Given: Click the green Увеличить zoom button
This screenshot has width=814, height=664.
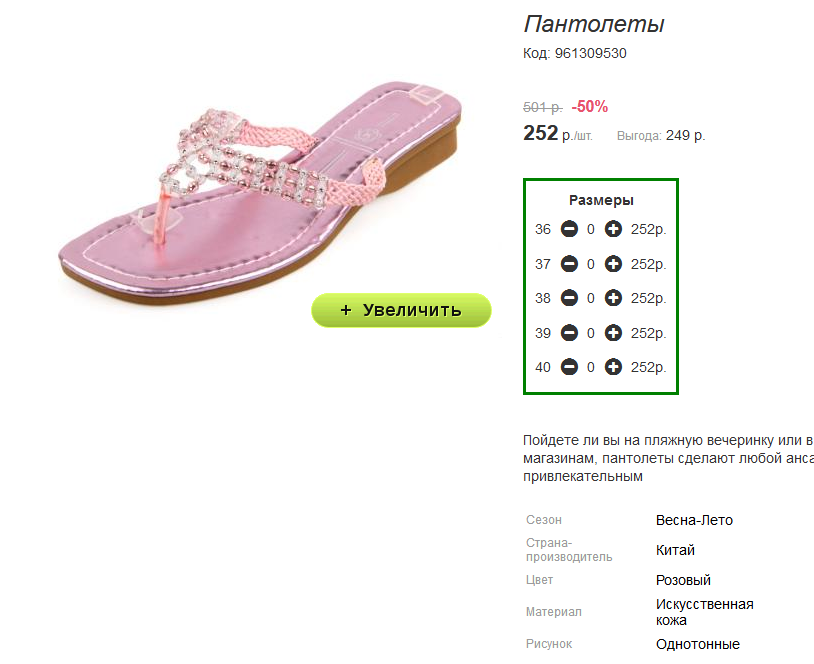Looking at the screenshot, I should tap(401, 310).
